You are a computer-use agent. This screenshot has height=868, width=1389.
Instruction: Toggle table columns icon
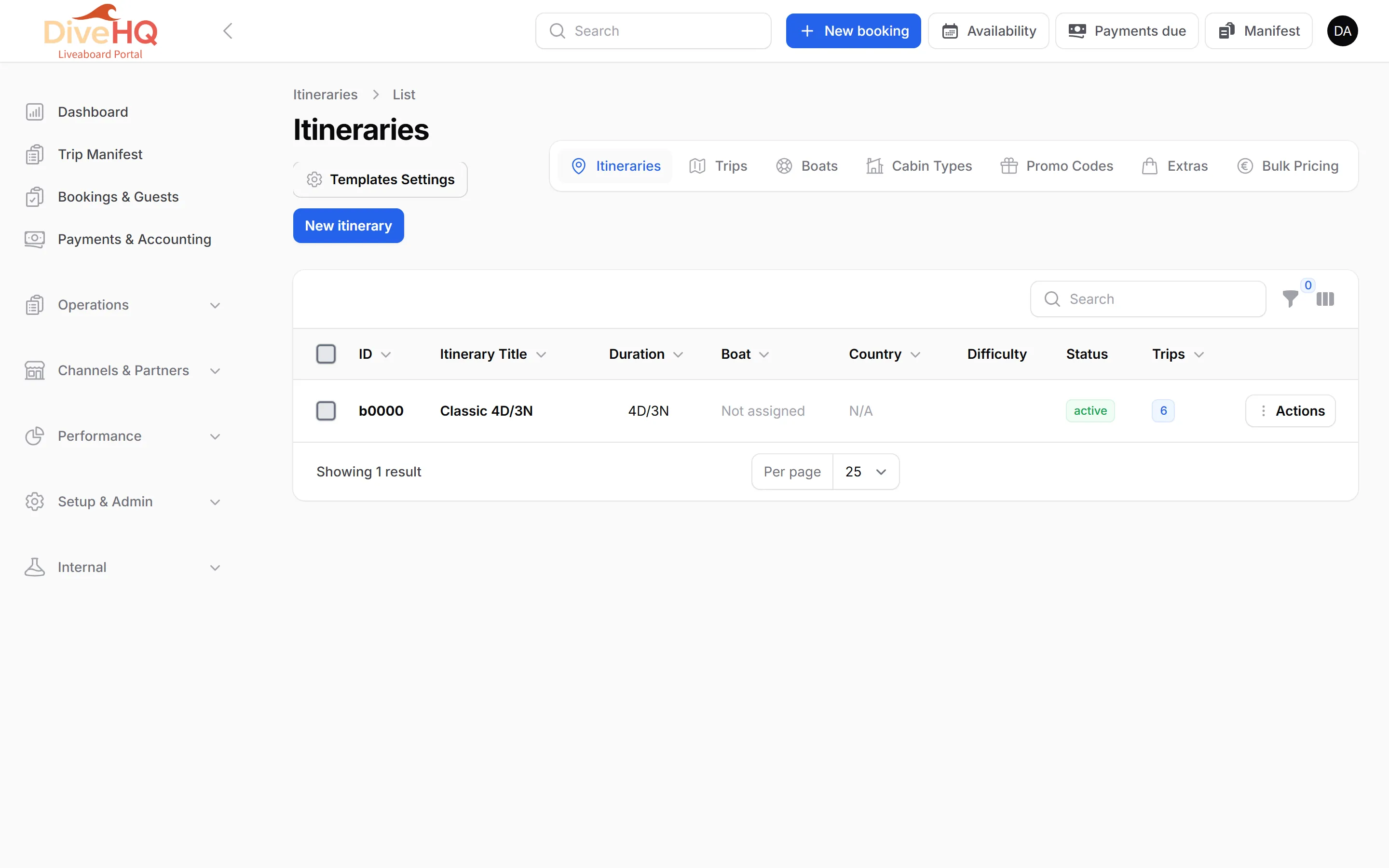tap(1325, 299)
